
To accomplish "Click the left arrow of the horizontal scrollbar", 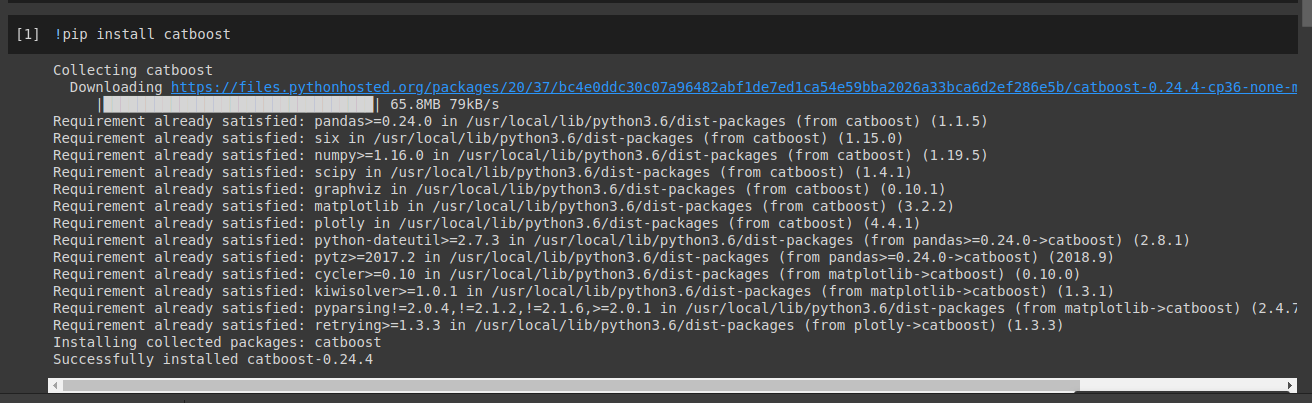I will point(53,385).
